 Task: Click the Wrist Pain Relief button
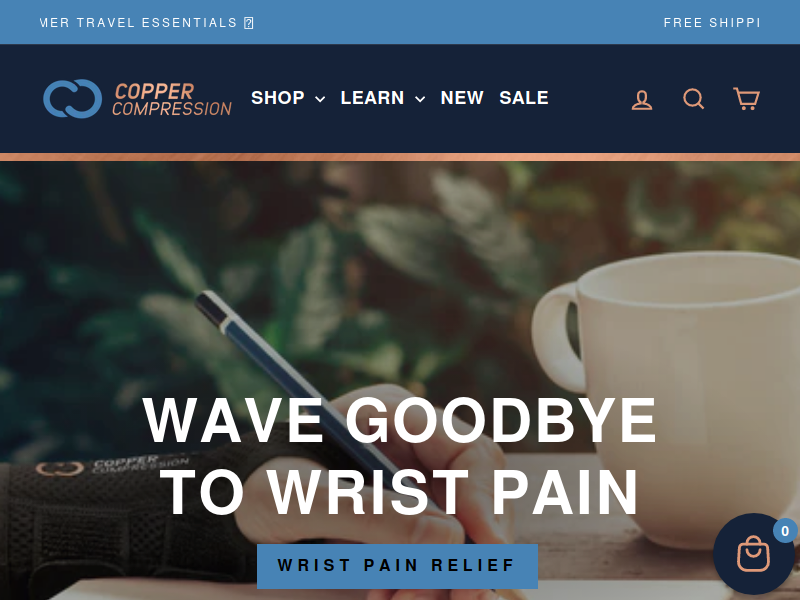397,566
